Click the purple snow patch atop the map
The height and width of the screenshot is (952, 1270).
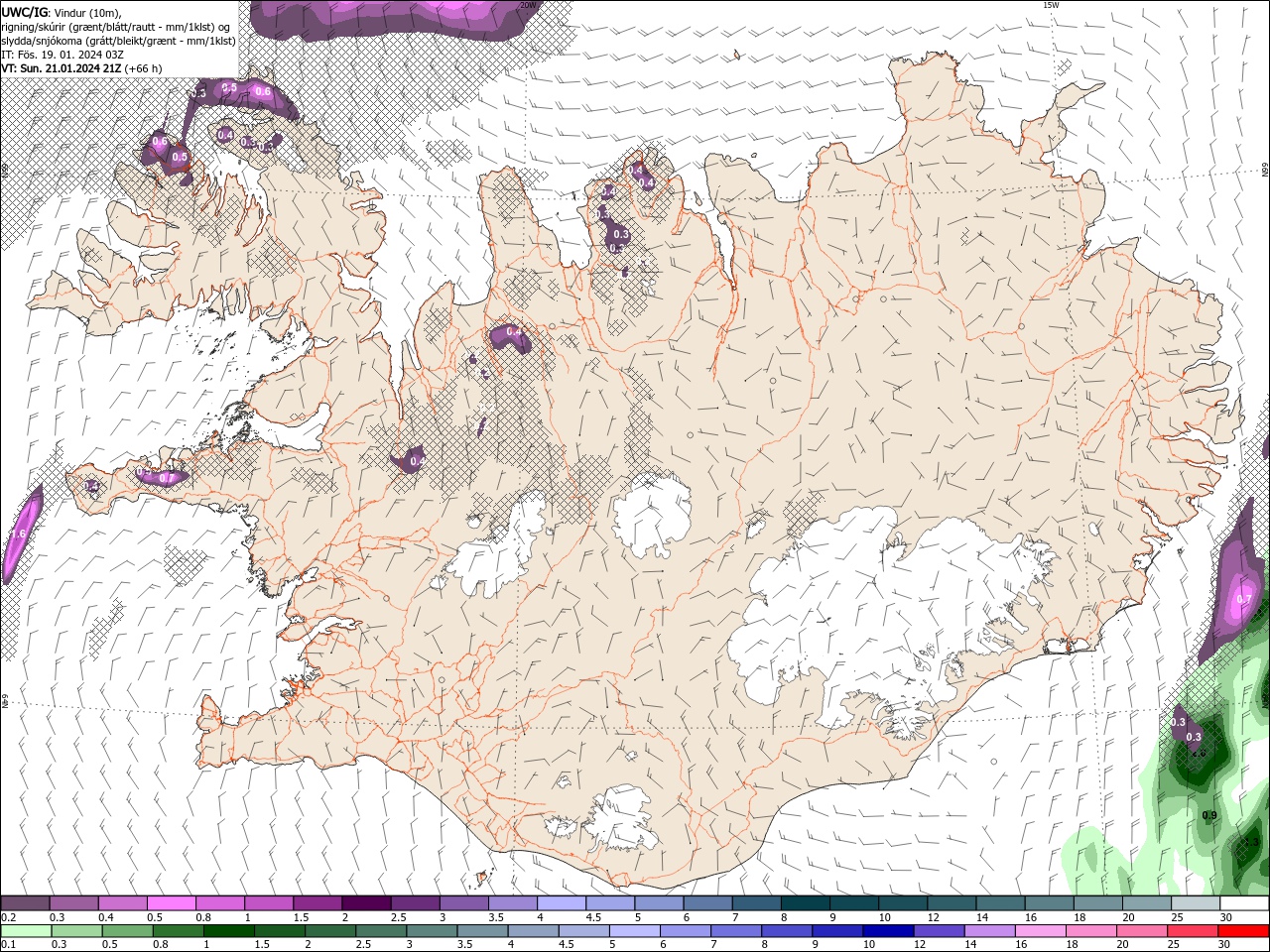click(x=396, y=18)
